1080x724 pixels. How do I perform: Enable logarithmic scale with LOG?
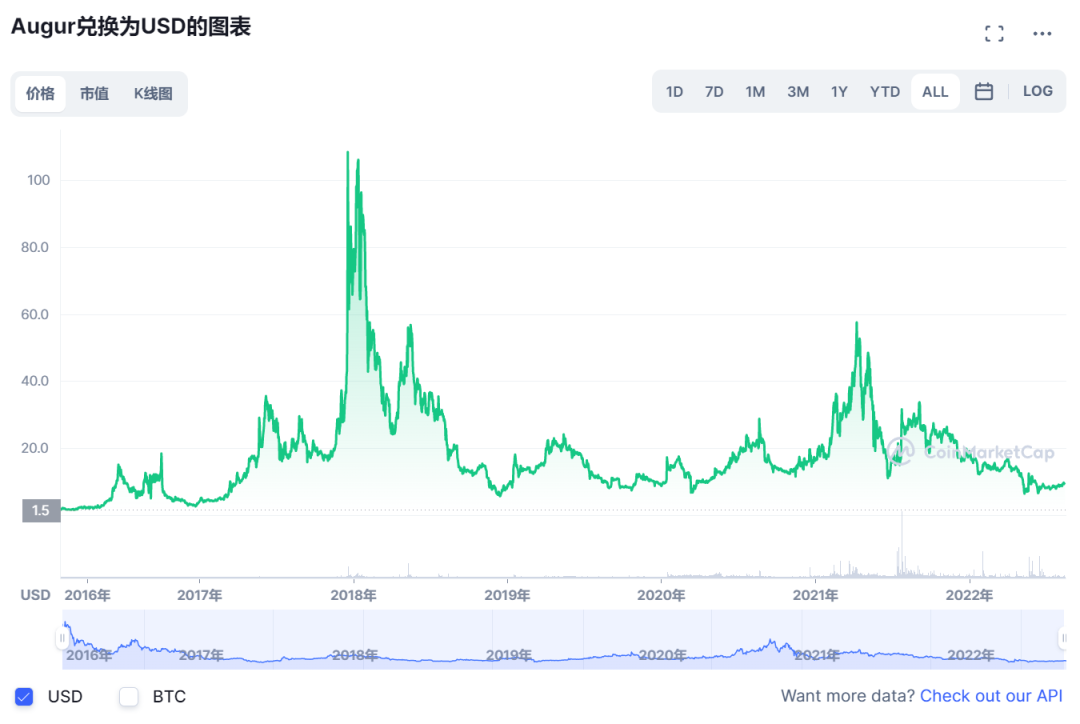click(x=1038, y=90)
